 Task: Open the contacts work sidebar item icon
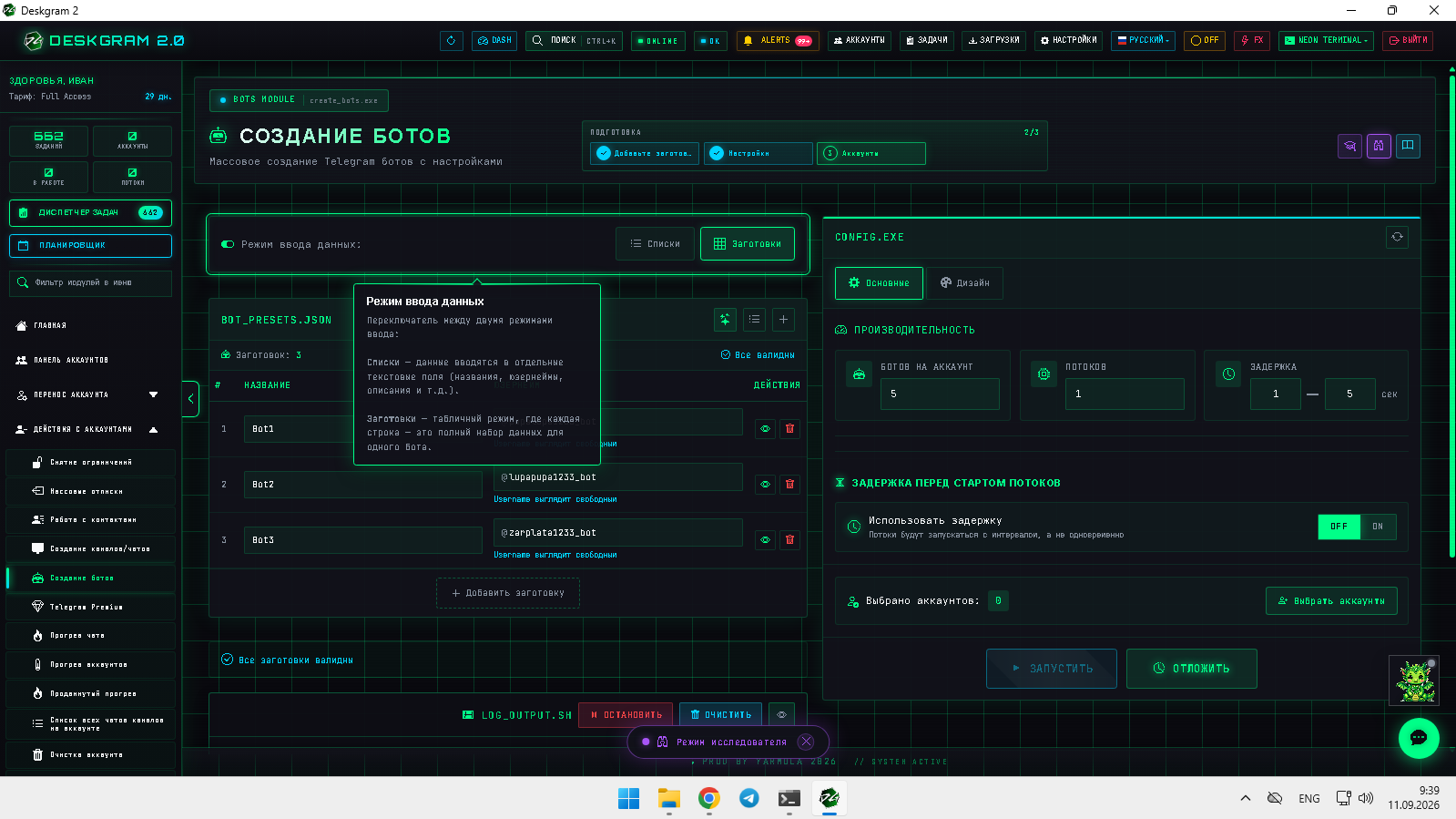click(x=37, y=519)
